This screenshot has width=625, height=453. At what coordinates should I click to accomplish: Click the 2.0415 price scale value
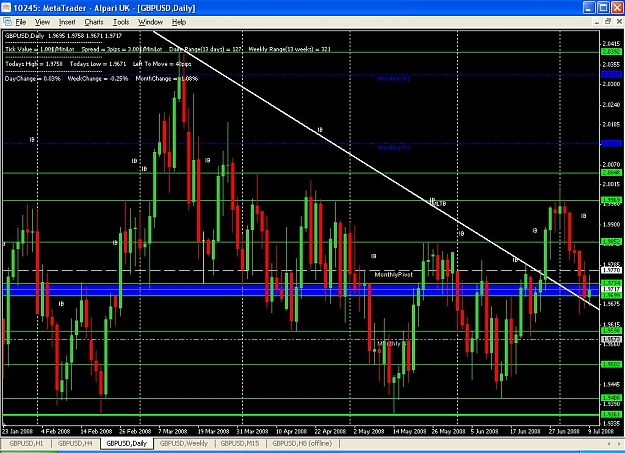tap(611, 43)
